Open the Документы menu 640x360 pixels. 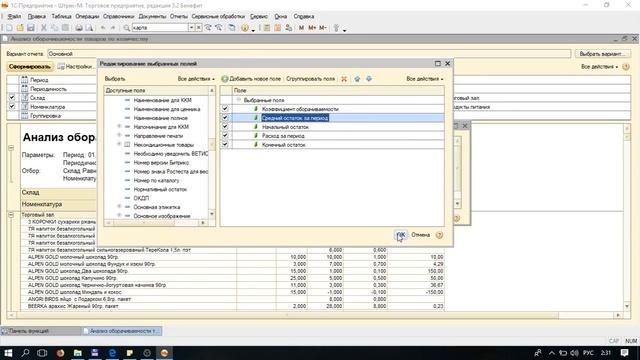click(152, 17)
